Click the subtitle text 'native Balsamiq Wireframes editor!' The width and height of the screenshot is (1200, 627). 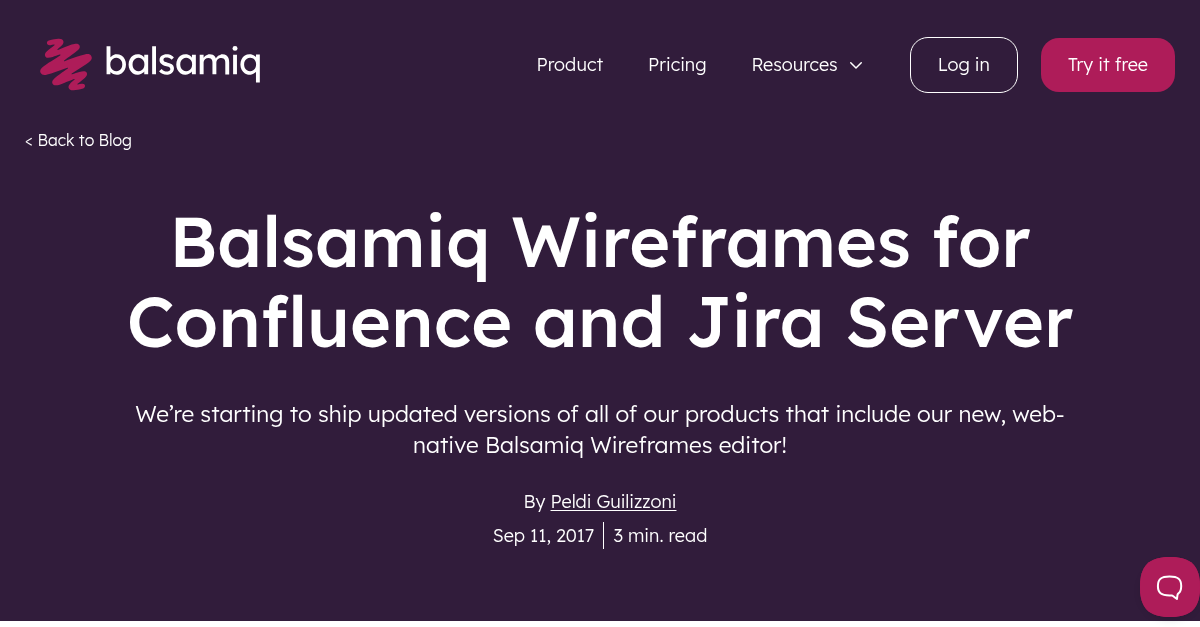click(x=600, y=445)
